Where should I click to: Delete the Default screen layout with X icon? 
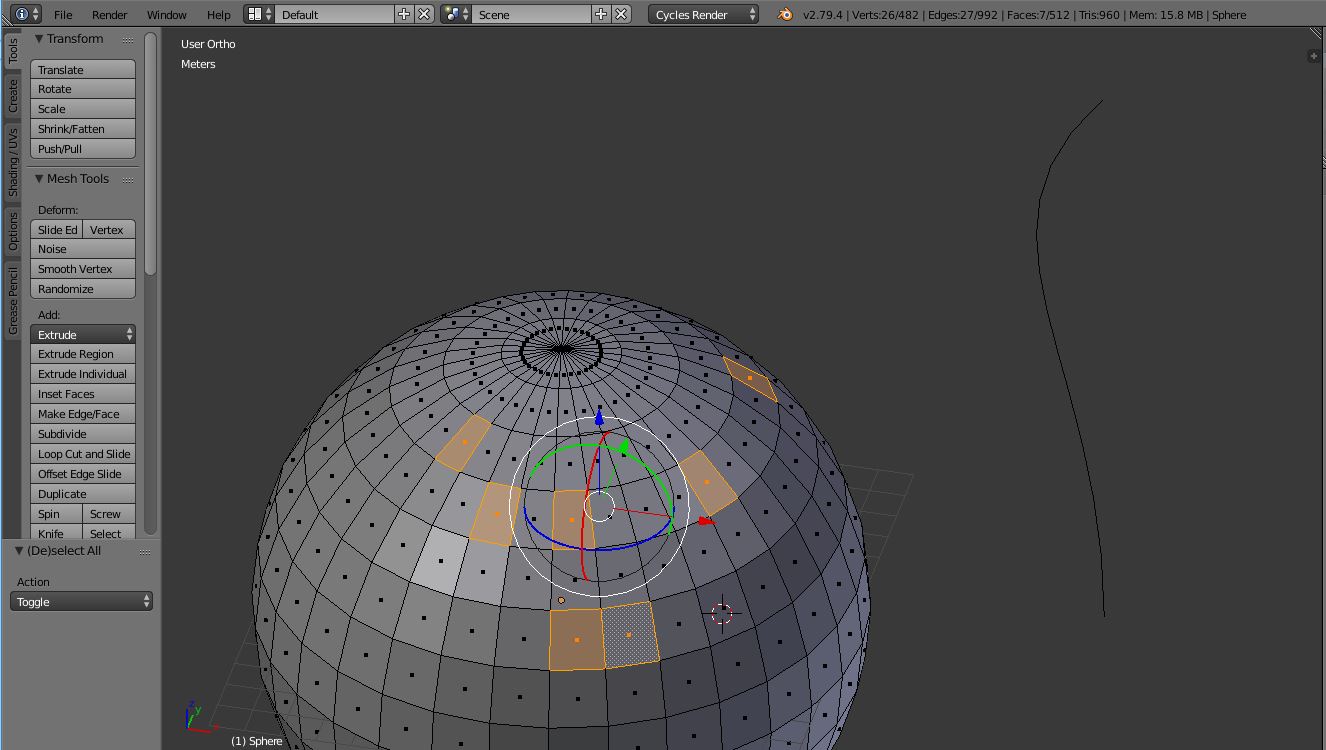coord(424,14)
